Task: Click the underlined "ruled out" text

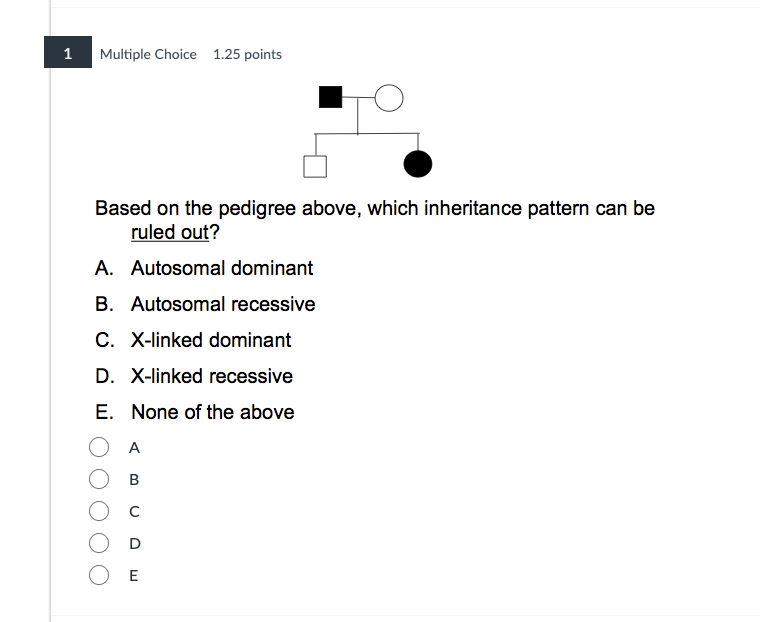Action: 170,232
